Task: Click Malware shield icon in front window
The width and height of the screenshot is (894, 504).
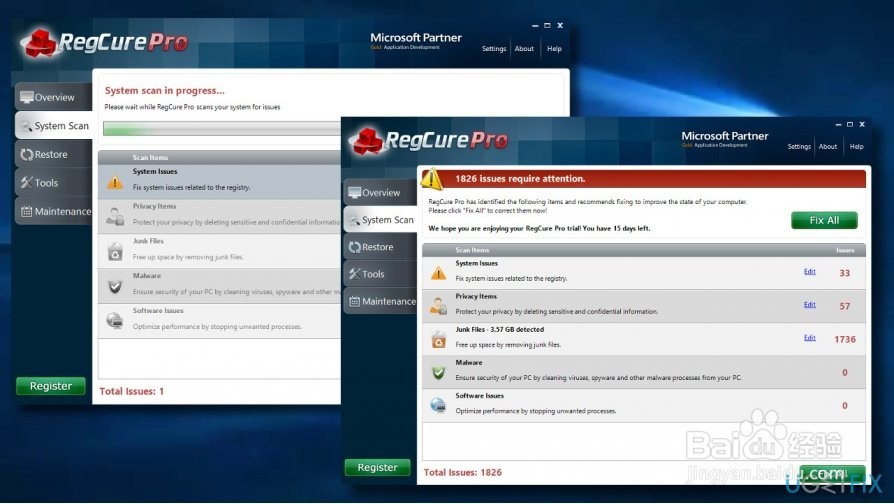Action: 438,372
